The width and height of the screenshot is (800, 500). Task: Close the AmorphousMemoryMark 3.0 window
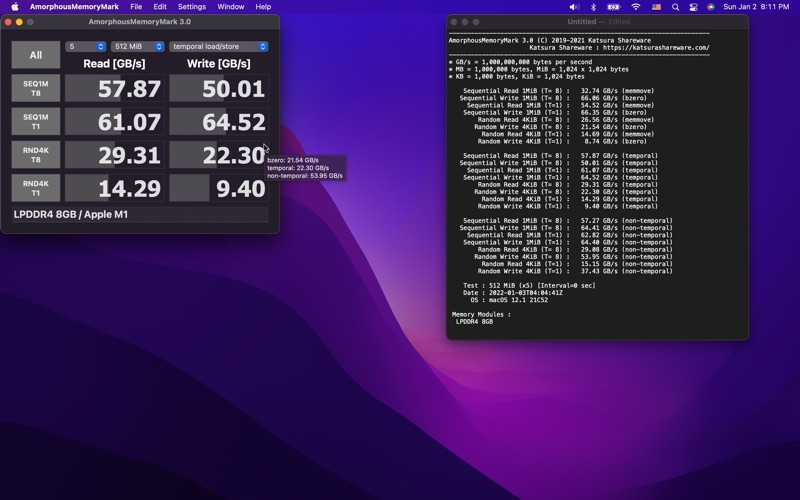[8, 22]
